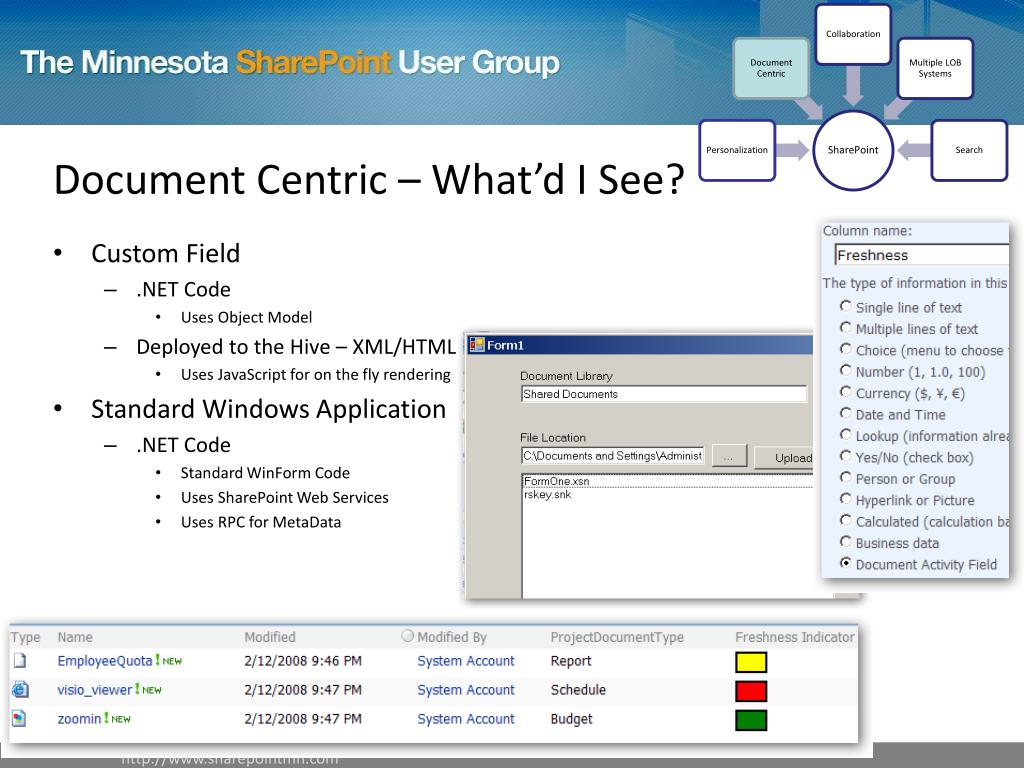Pick the Currency column type
The width and height of the screenshot is (1024, 768).
pos(846,392)
